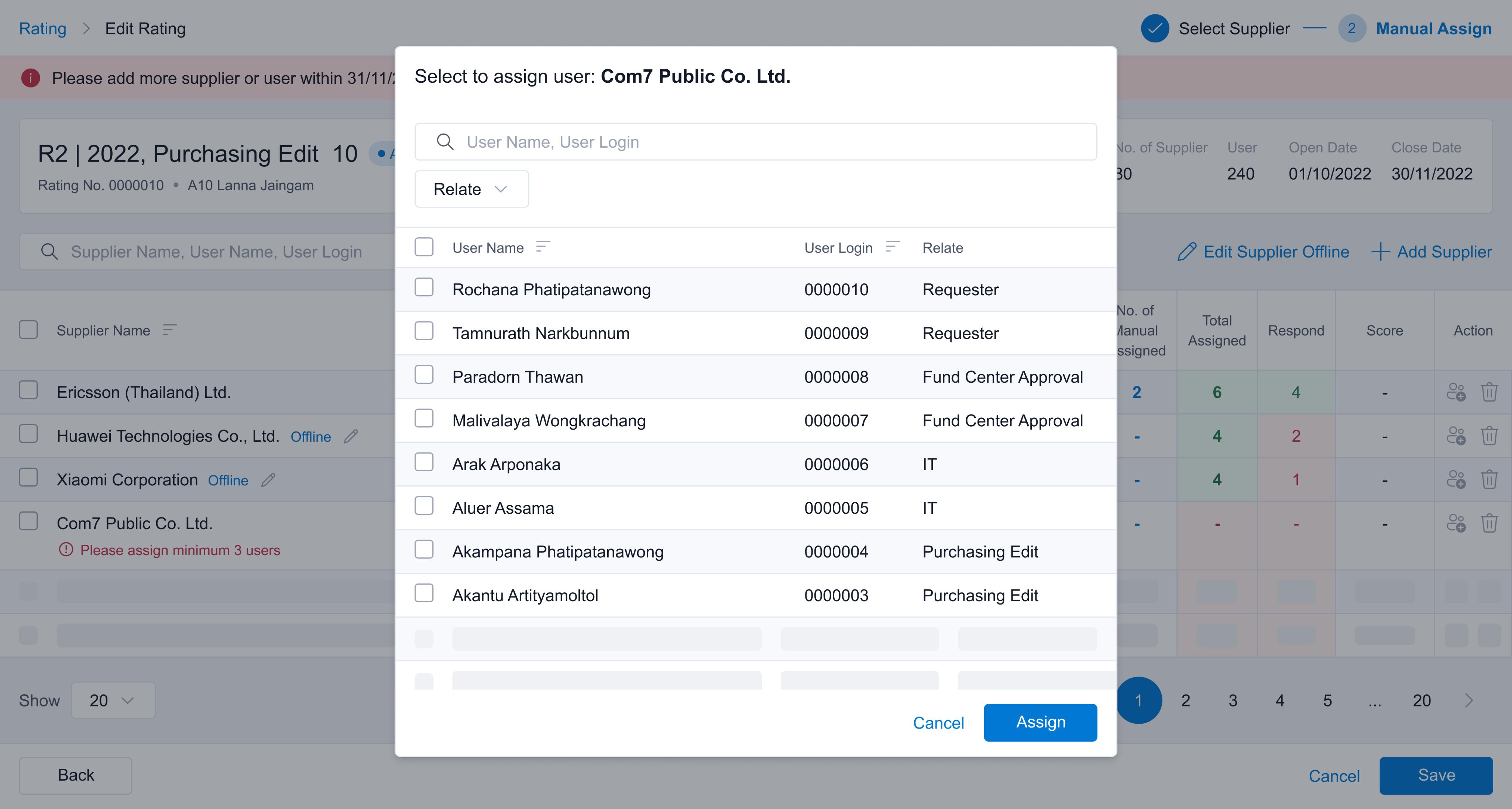Jump to page 20 in pagination
1512x809 pixels.
[x=1422, y=700]
